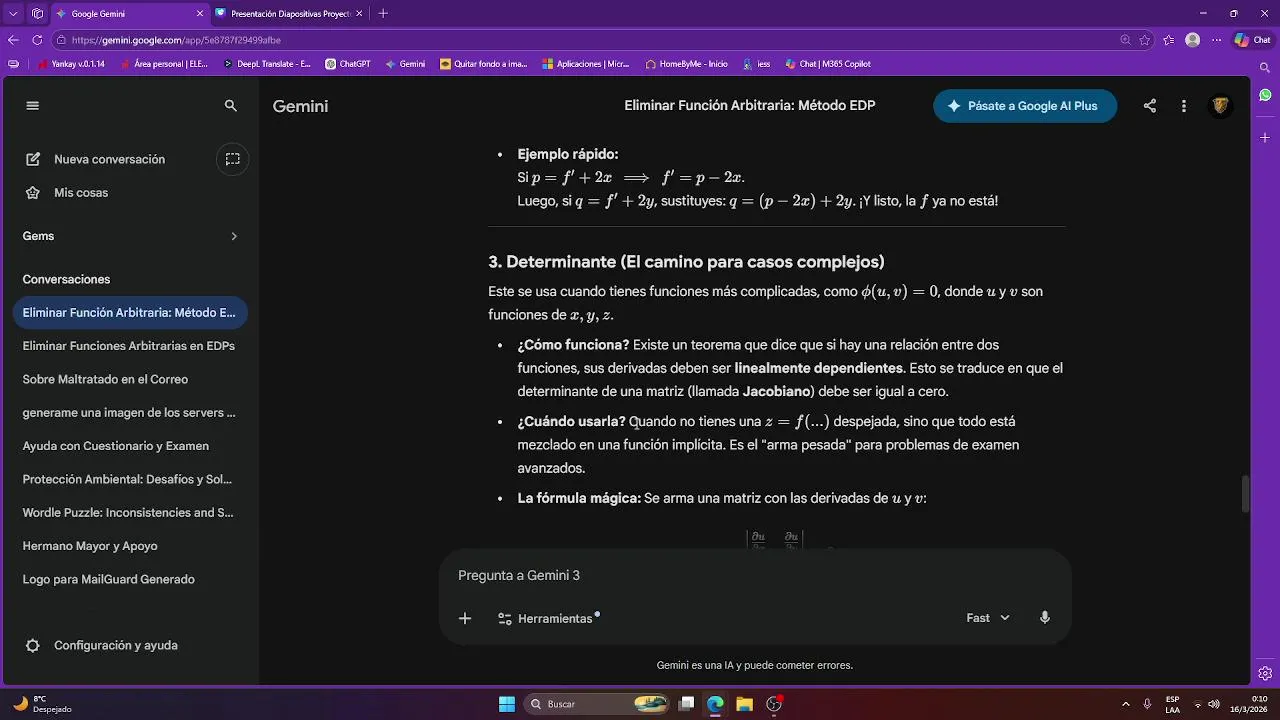
Task: Select active conversation 'Eliminar Función Arbitraria: Método E...'
Action: (x=130, y=312)
